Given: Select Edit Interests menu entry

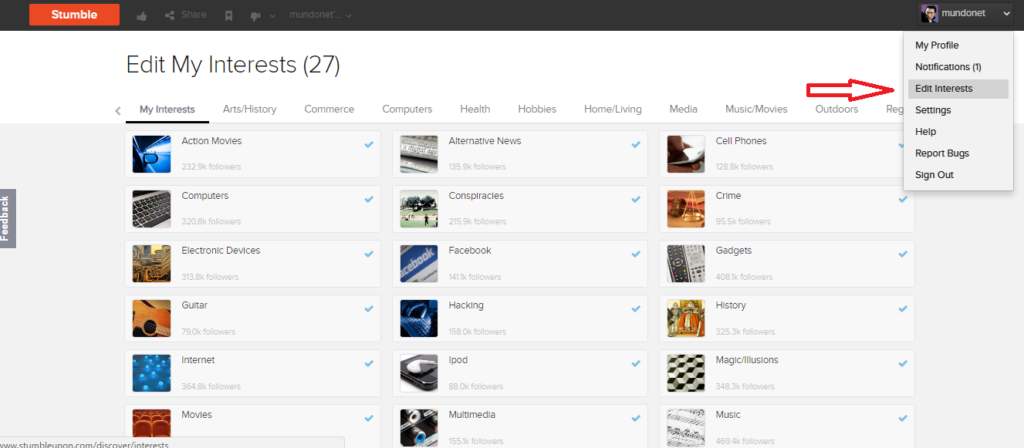Looking at the screenshot, I should [958, 89].
